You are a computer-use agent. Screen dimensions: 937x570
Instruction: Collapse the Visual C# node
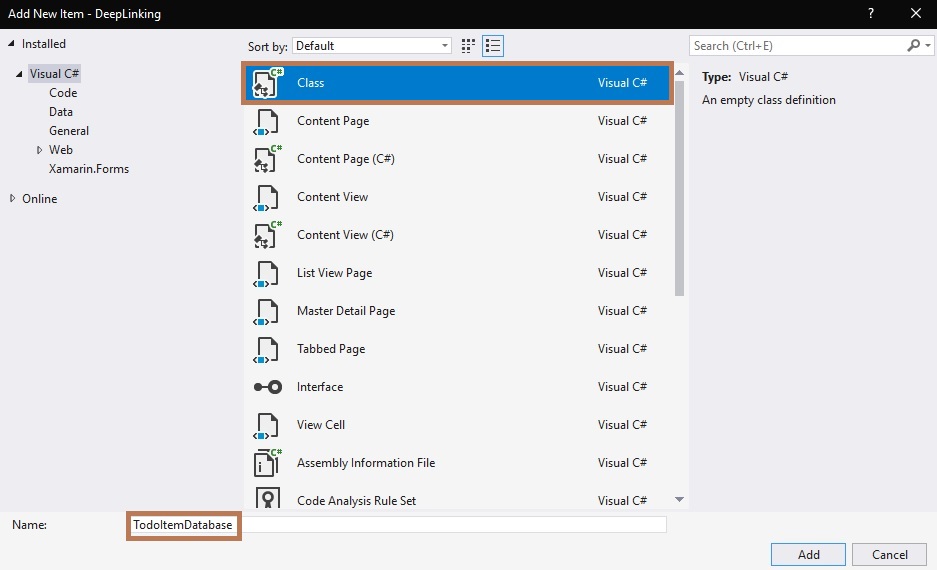coord(19,74)
